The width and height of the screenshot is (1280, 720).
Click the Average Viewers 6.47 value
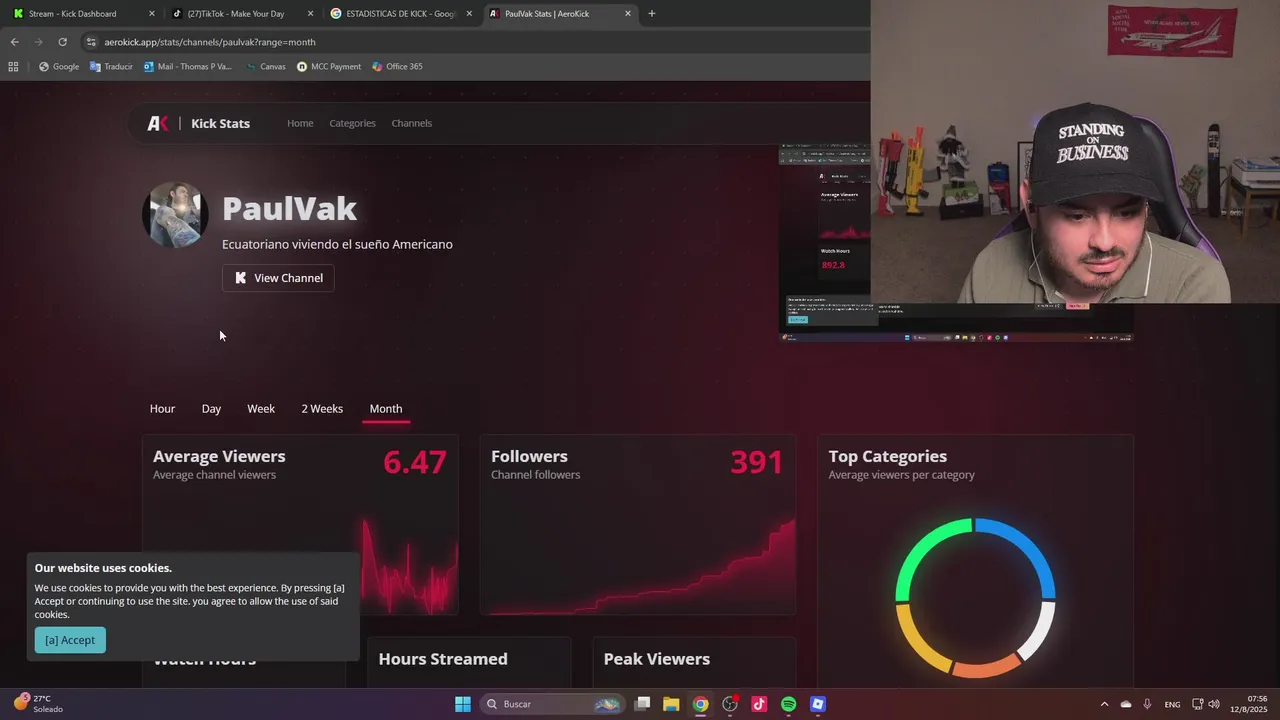pos(415,462)
